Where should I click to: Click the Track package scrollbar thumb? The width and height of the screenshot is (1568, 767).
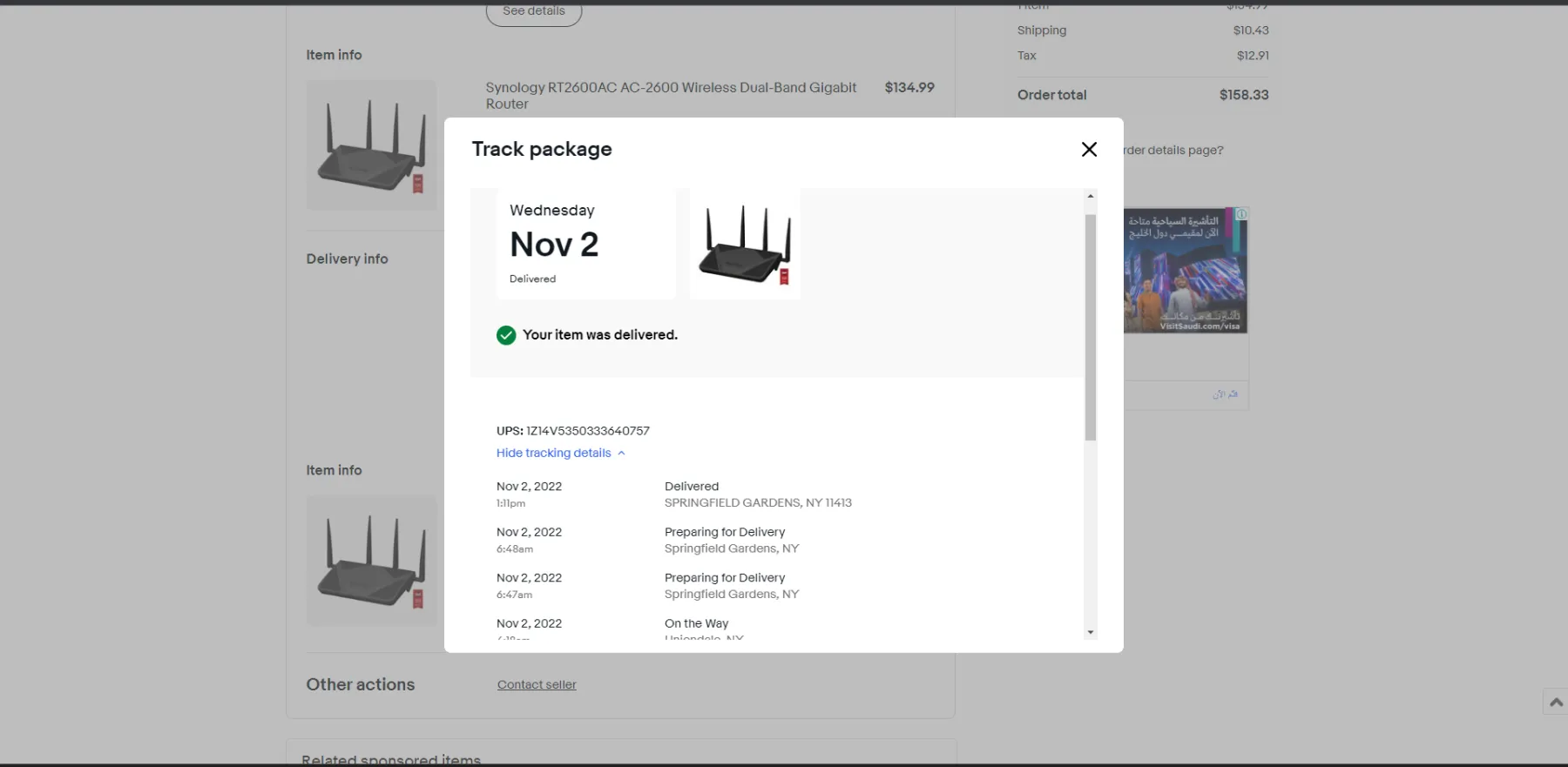coord(1091,326)
